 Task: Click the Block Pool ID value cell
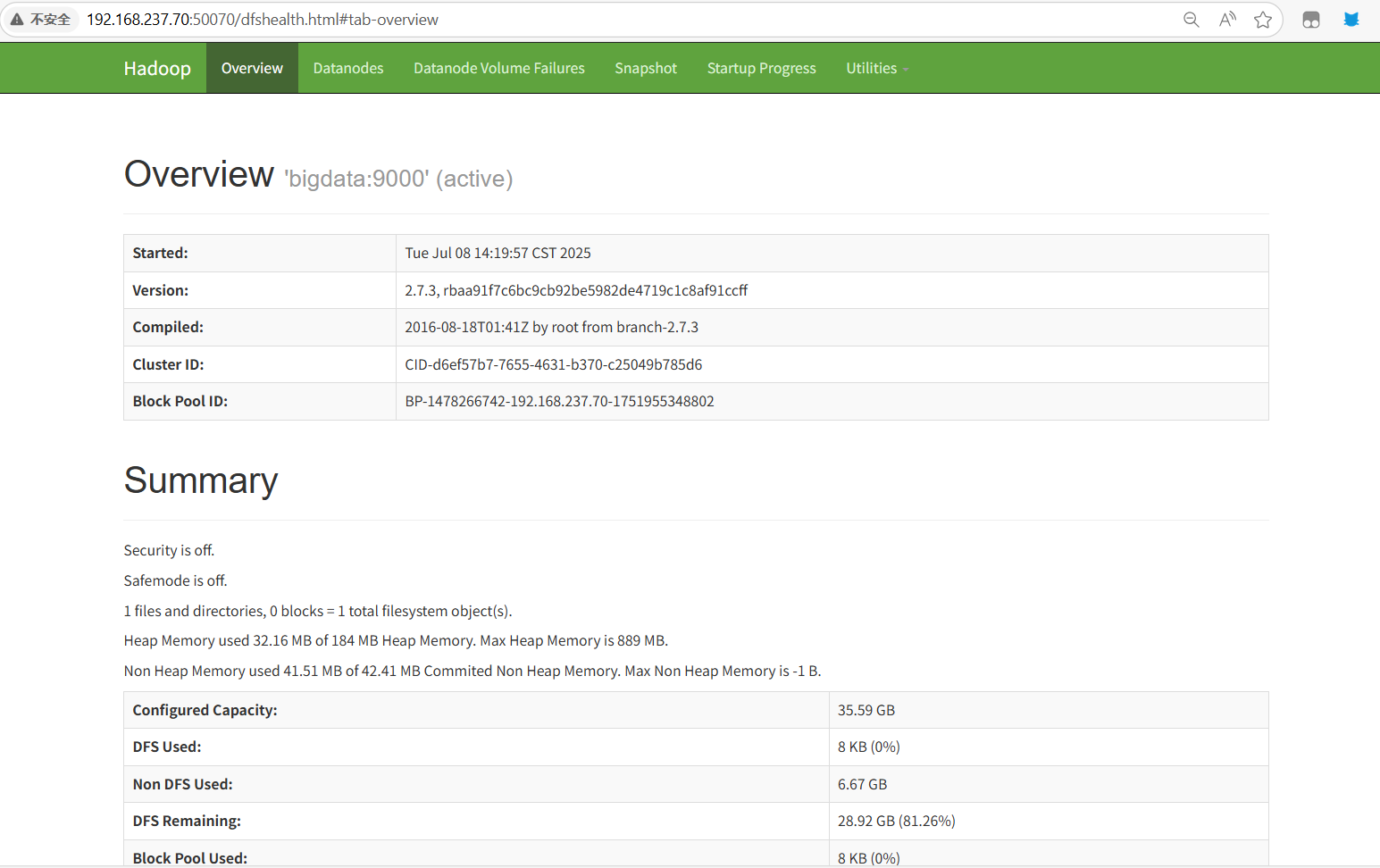click(559, 401)
